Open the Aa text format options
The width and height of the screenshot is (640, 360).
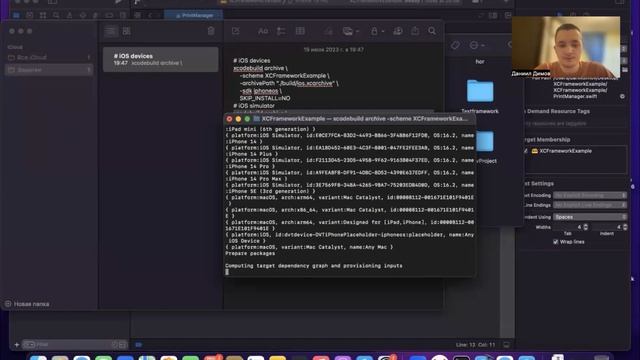tap(263, 31)
